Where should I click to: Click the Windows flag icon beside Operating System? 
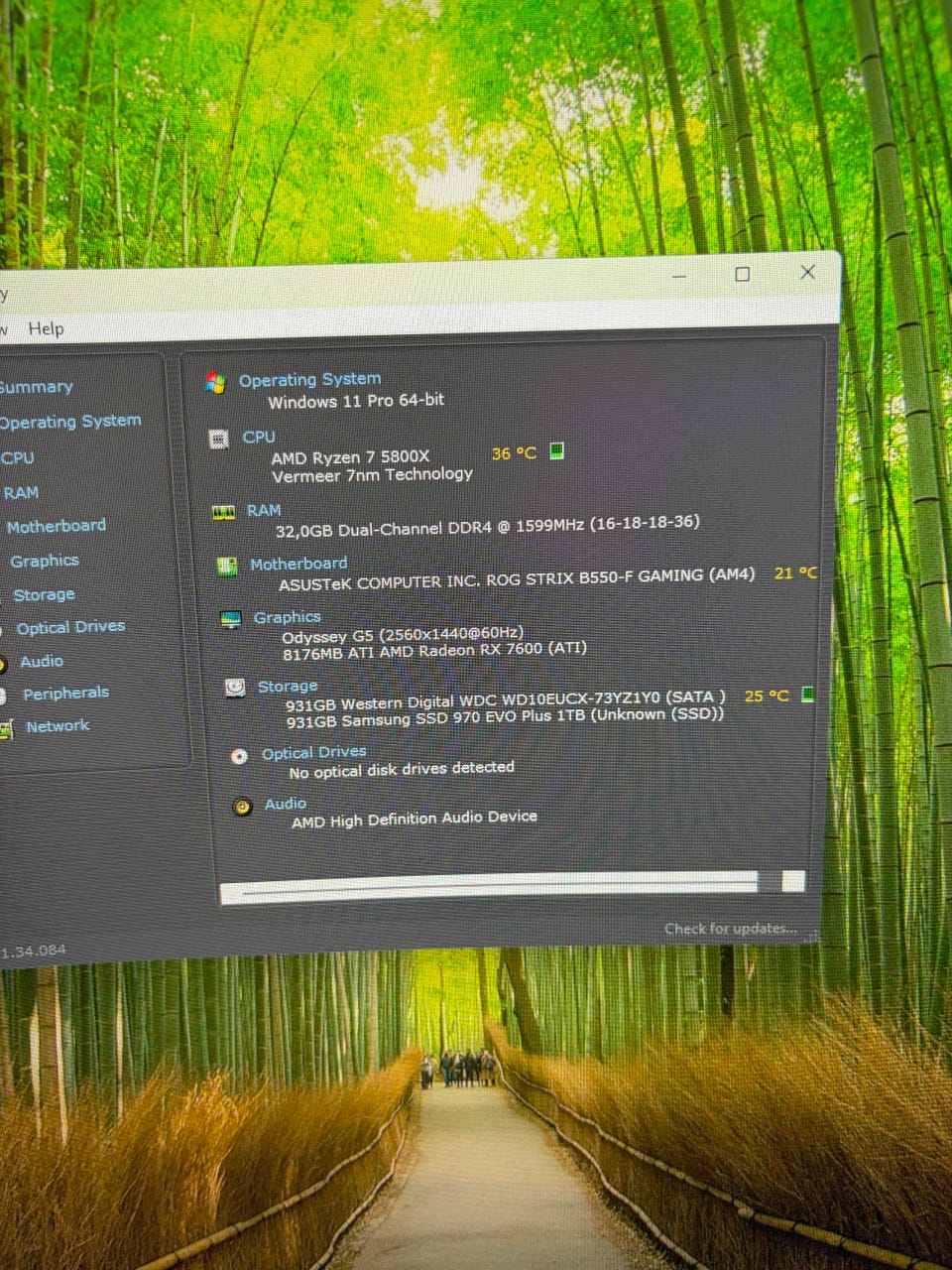214,383
